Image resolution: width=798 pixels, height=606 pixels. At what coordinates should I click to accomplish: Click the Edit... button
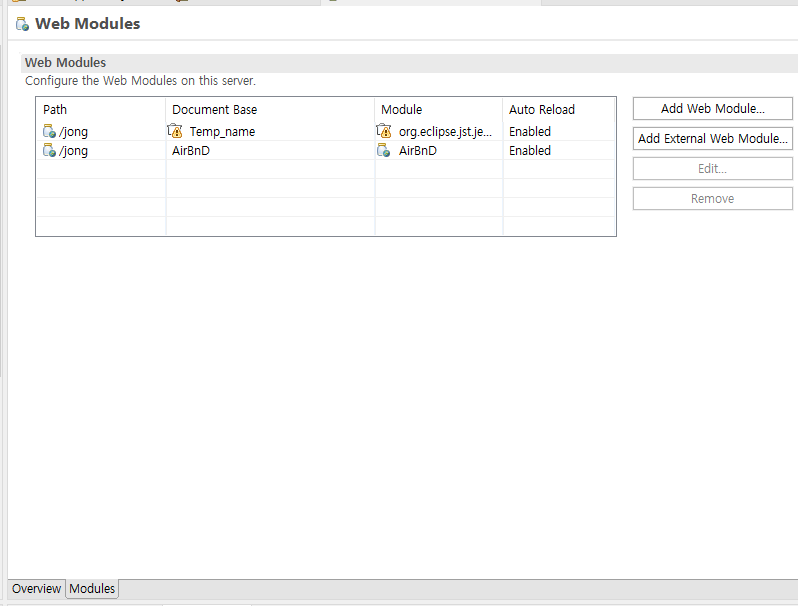pos(712,168)
